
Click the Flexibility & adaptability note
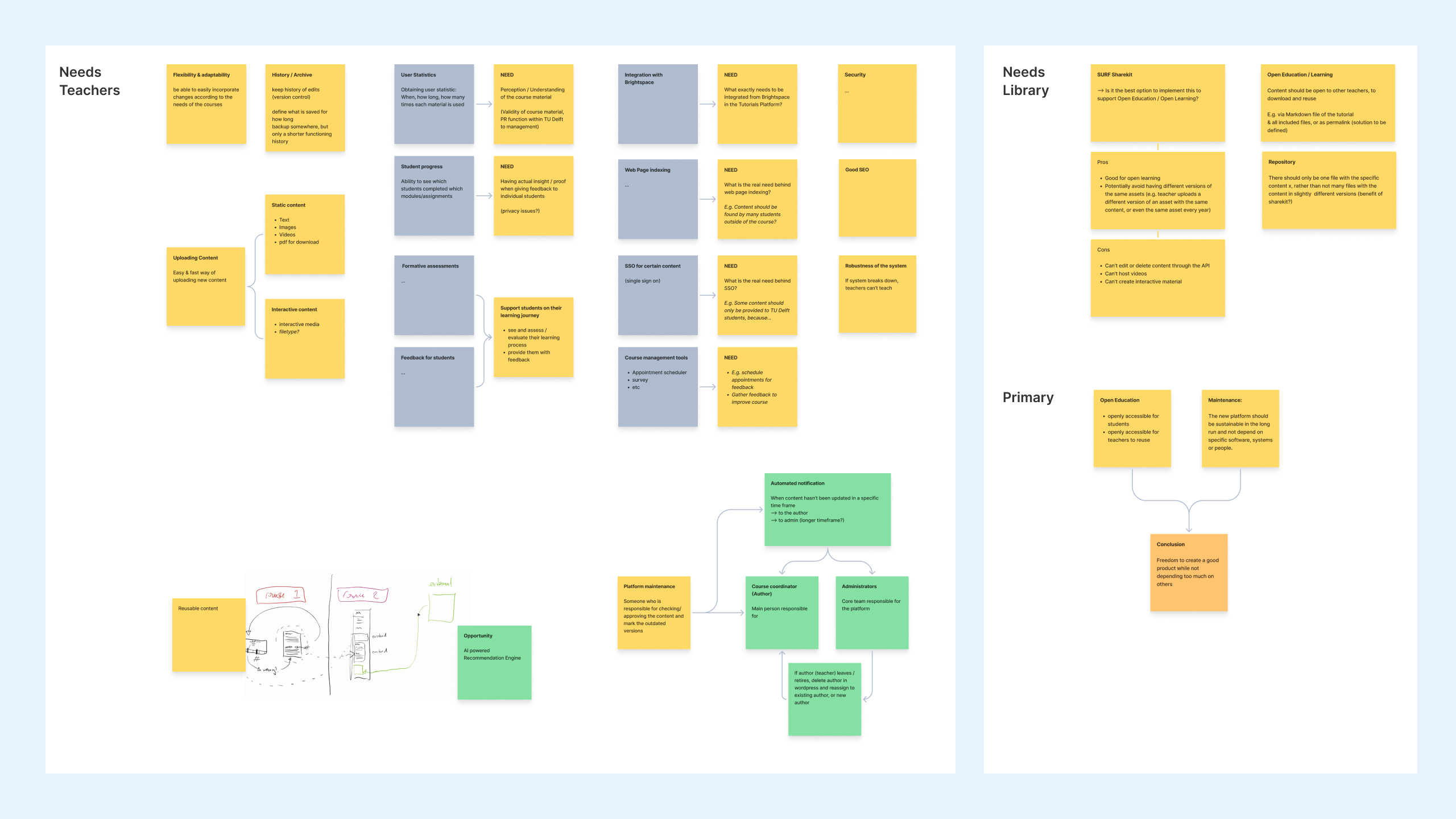206,102
